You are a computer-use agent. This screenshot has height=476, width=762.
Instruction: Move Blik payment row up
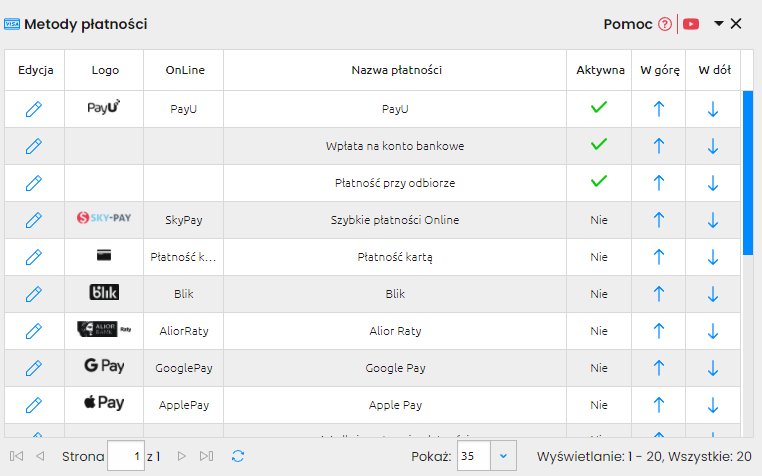658,294
